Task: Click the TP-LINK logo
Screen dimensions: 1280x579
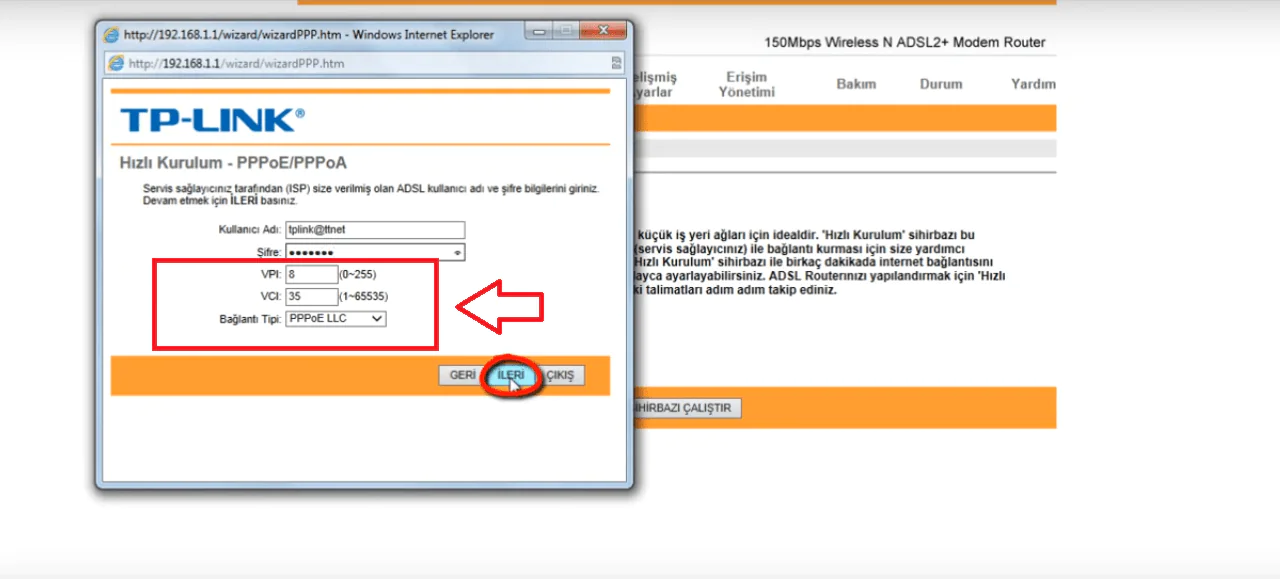Action: coord(213,120)
